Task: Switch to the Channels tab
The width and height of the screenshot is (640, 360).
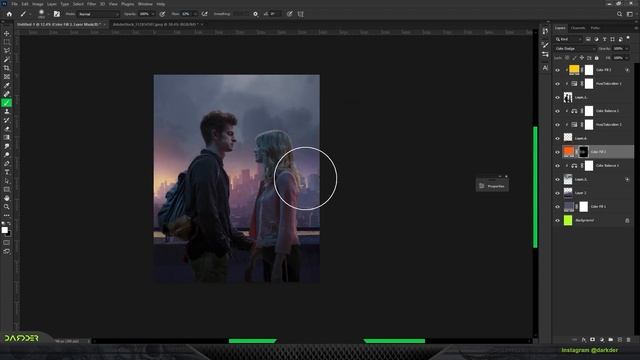Action: pos(578,28)
